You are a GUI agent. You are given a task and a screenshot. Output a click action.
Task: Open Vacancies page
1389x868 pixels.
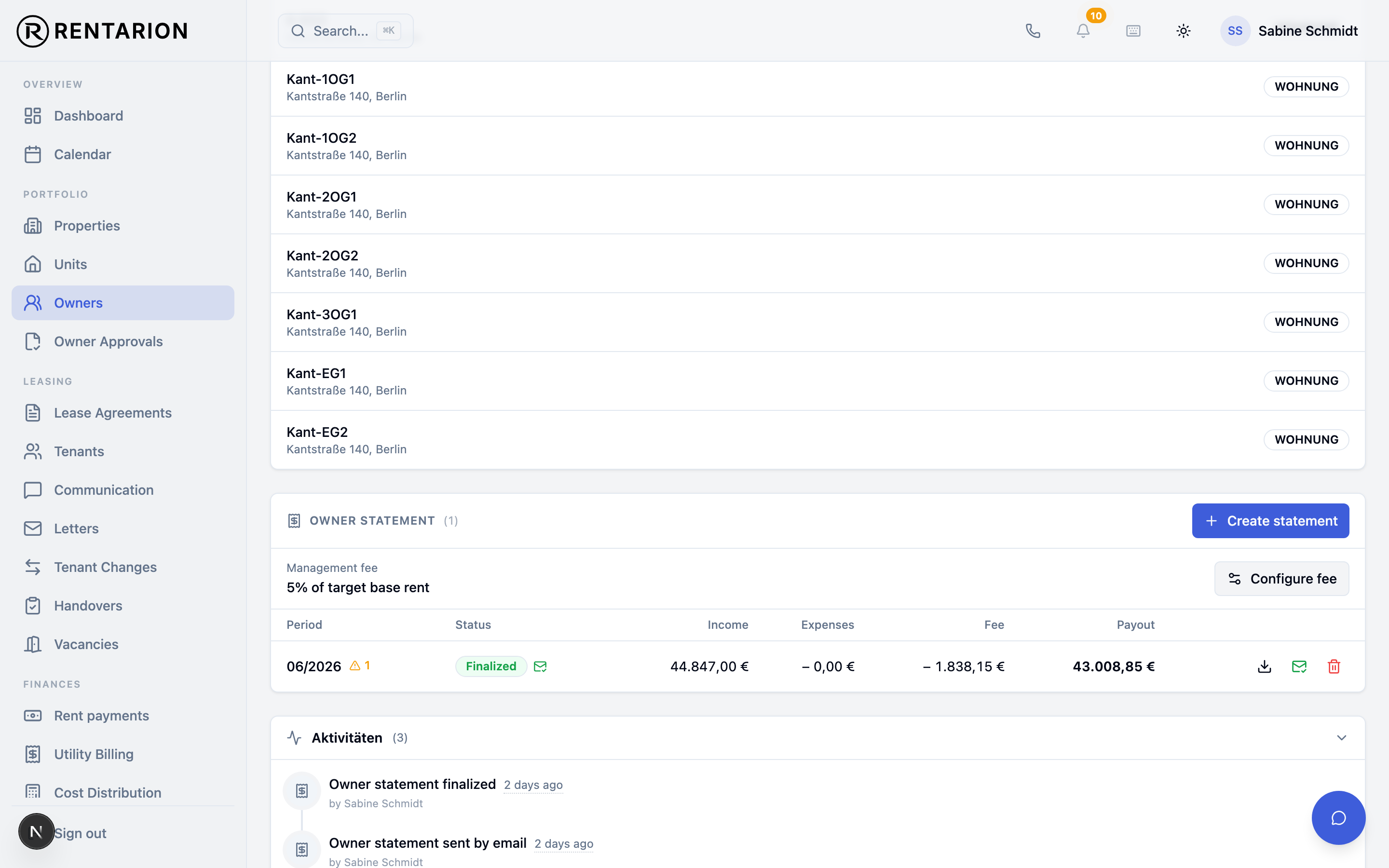point(123,644)
